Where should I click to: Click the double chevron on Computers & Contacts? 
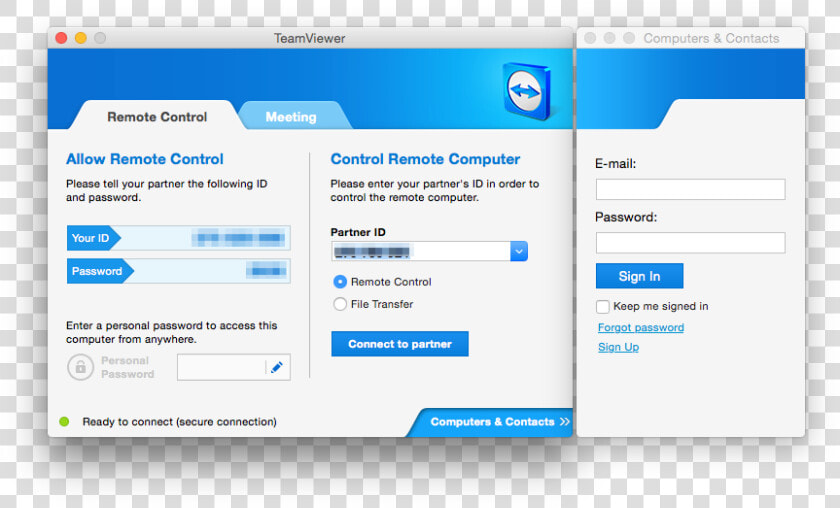pos(565,422)
